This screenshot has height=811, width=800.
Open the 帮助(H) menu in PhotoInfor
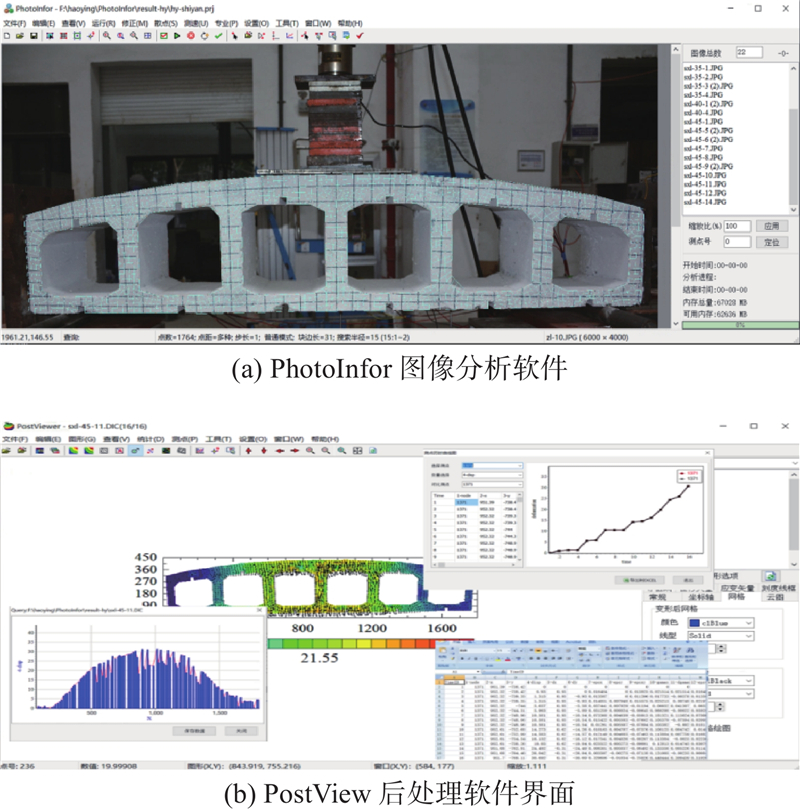350,23
